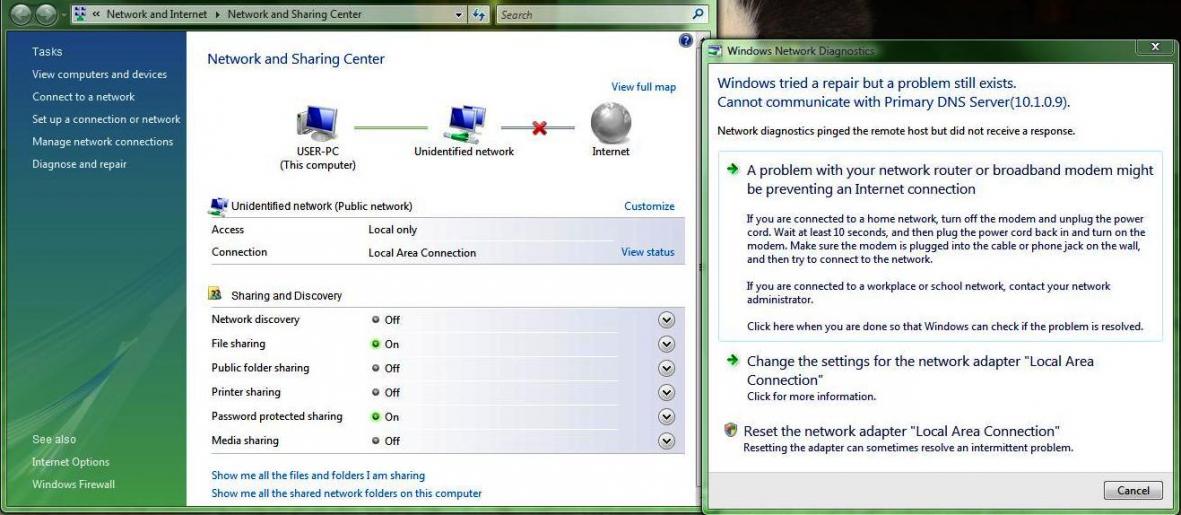Click Cancel in Network Diagnostics dialog
Viewport: 1181px width, 515px height.
point(1133,490)
